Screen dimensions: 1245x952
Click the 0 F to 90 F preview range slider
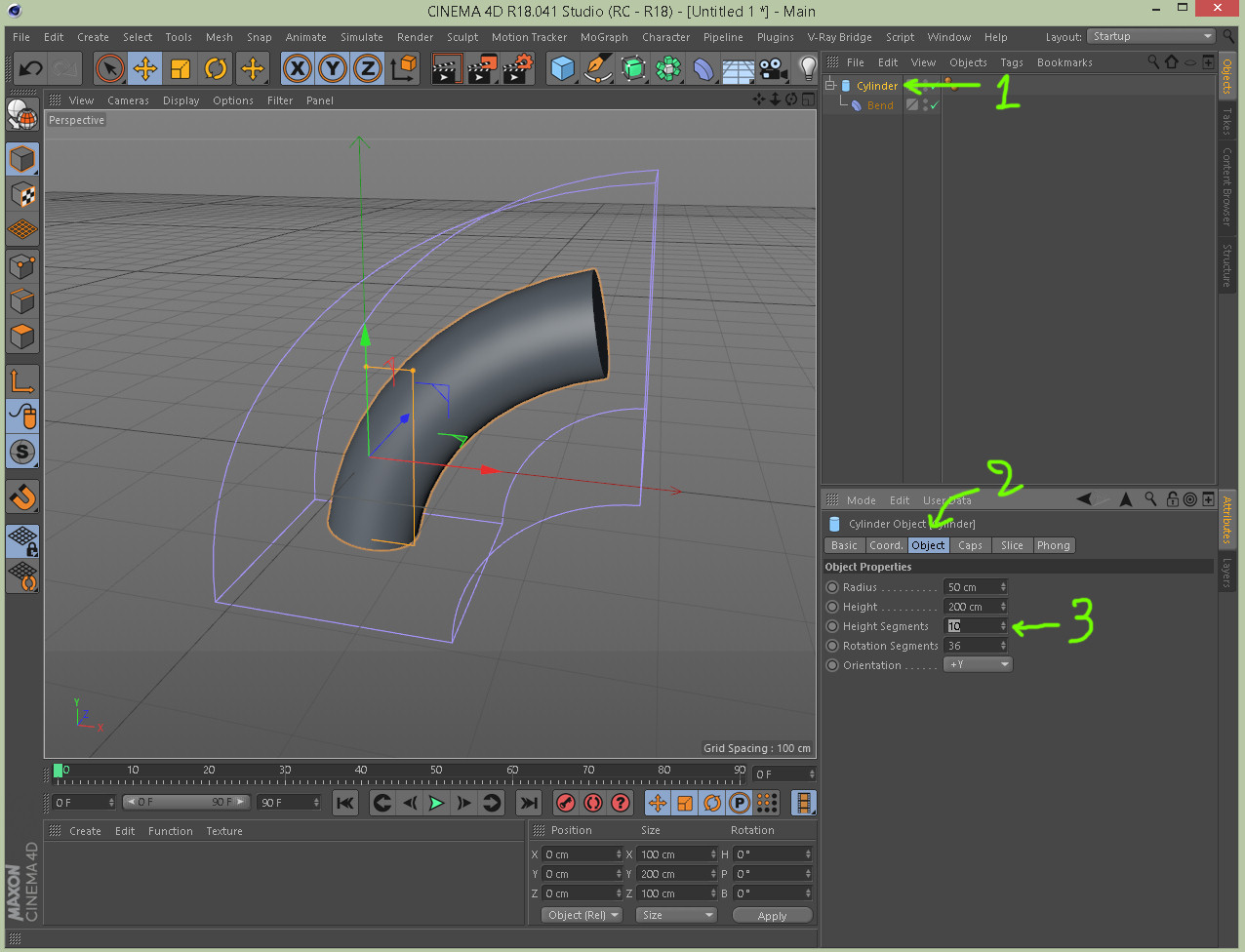(187, 803)
